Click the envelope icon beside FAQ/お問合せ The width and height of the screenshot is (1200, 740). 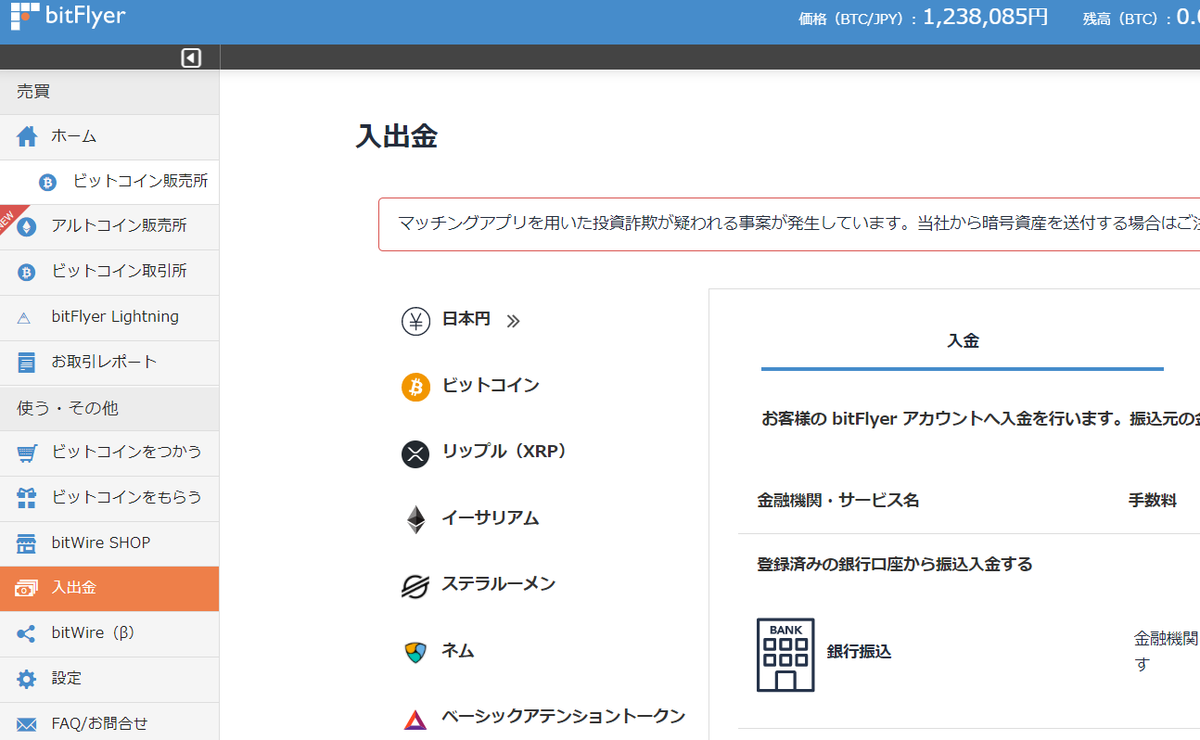coord(27,724)
